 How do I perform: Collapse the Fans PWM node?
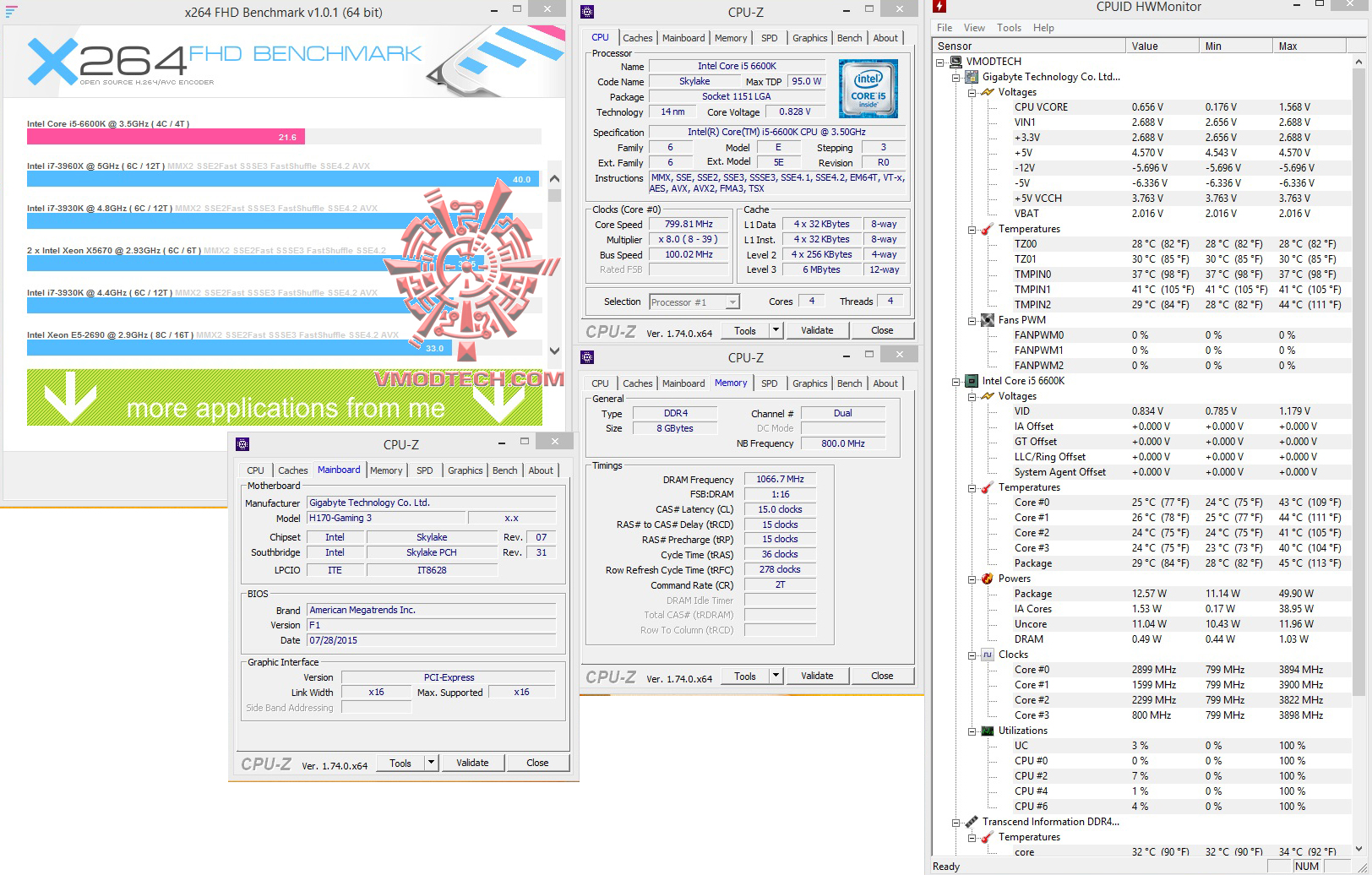(972, 320)
